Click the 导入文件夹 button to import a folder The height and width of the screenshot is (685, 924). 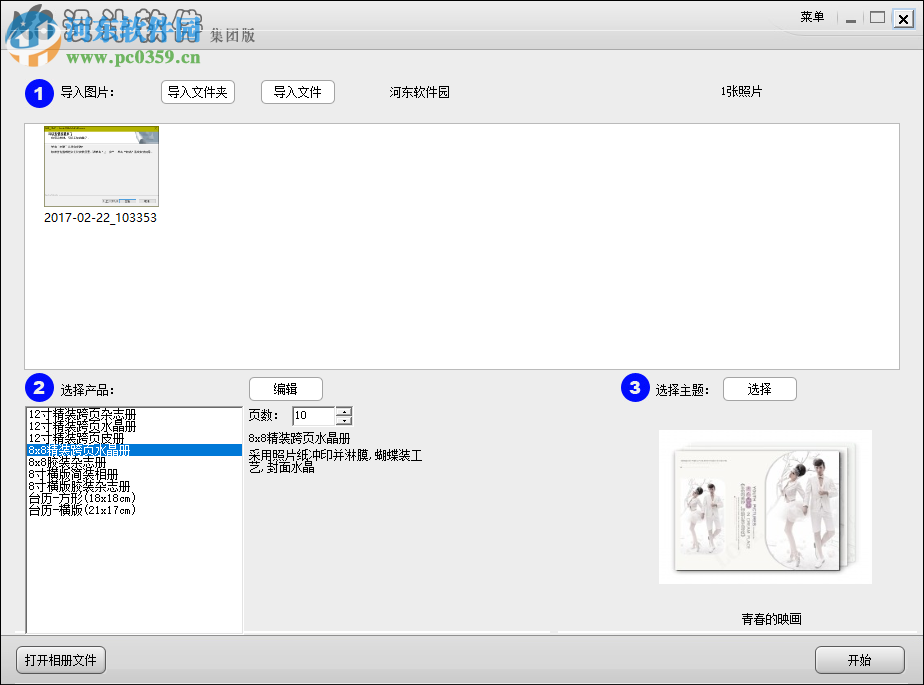197,91
